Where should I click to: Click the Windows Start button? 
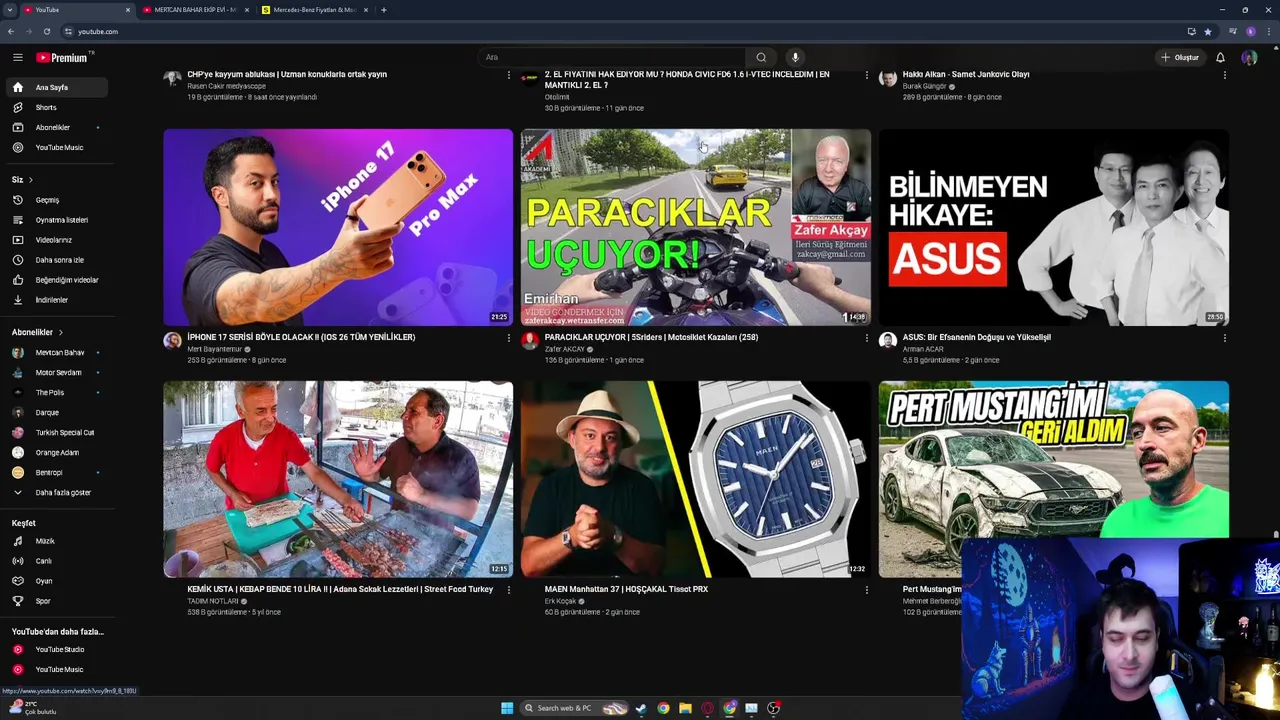tap(507, 708)
